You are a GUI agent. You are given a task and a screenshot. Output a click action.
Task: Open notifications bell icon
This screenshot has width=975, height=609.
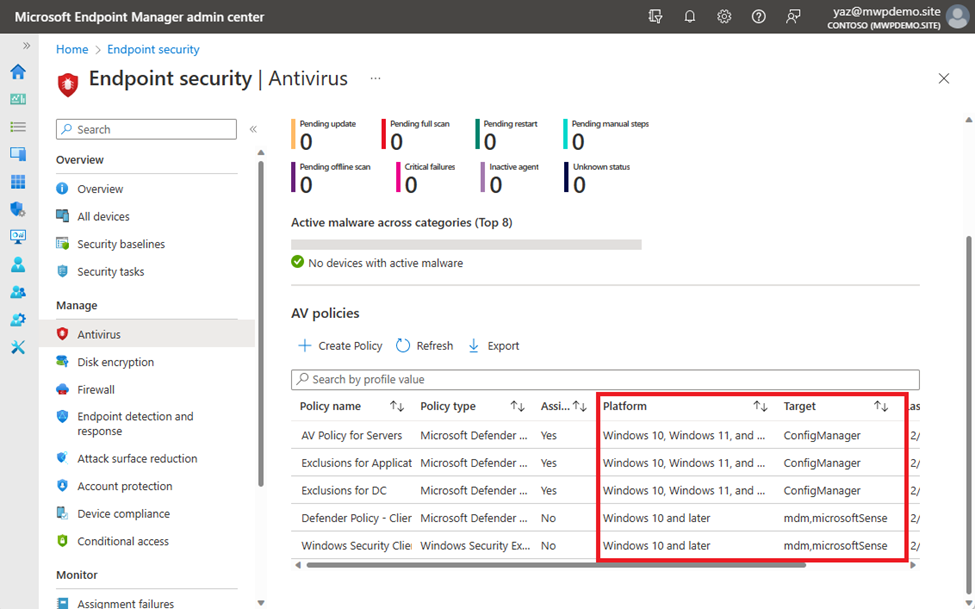[690, 17]
